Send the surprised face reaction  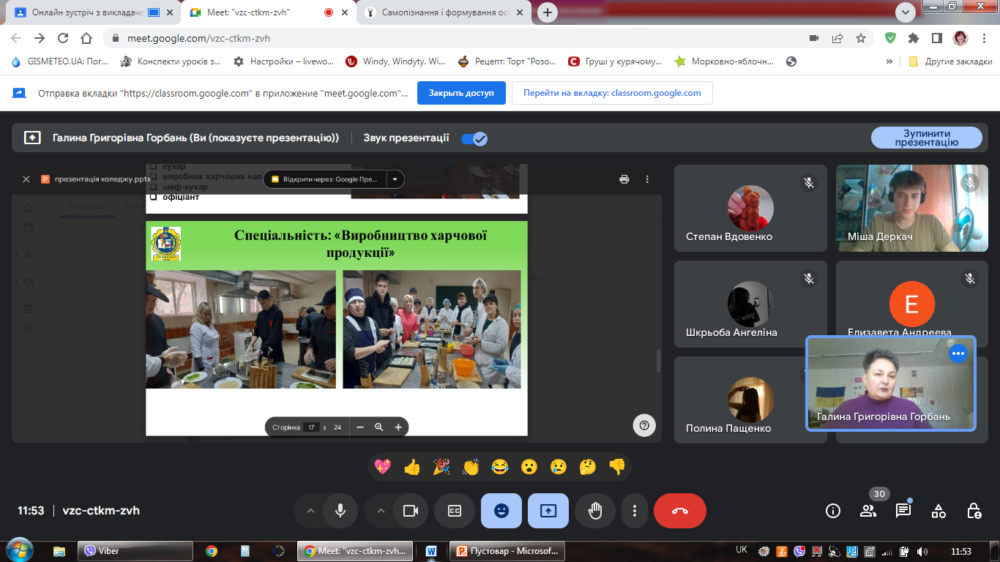[529, 467]
